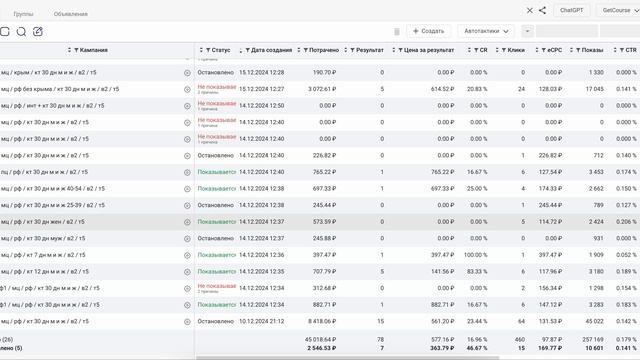This screenshot has height=360, width=640.
Task: Click filter funnel icon on CTR column
Action: tap(622, 50)
